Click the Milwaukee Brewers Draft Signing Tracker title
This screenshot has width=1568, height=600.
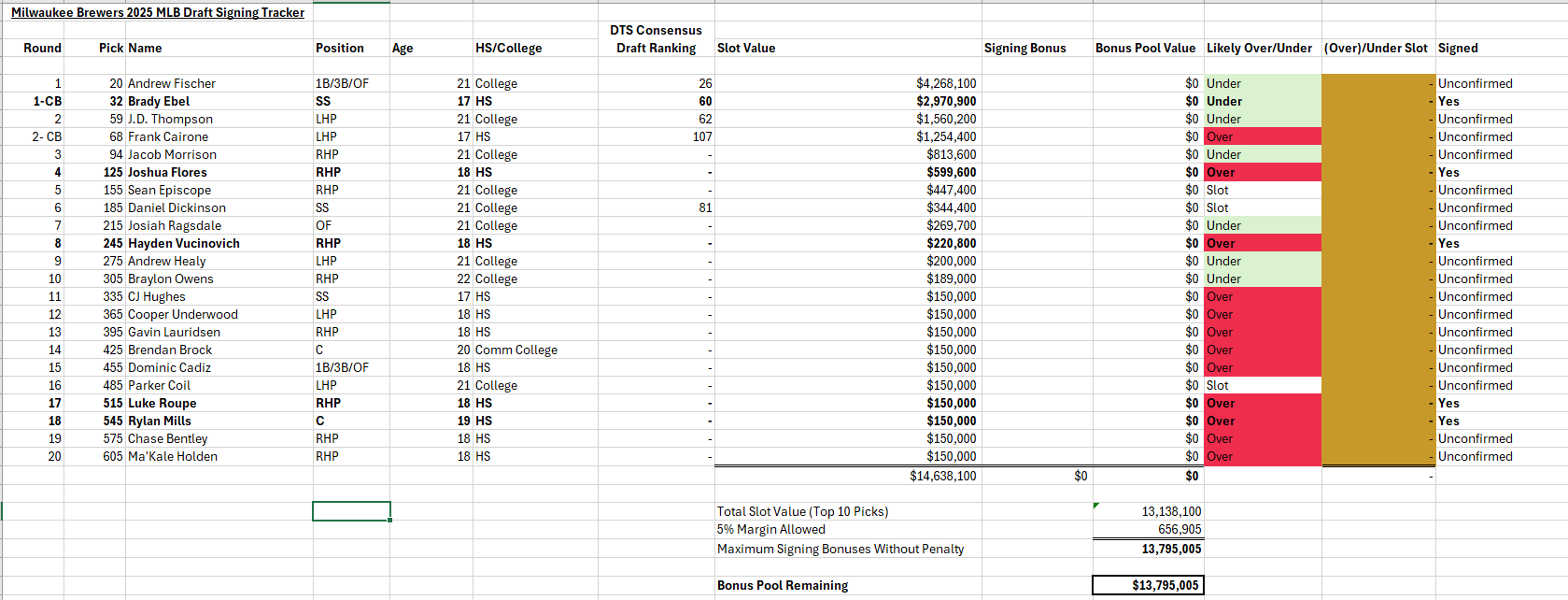tap(157, 12)
